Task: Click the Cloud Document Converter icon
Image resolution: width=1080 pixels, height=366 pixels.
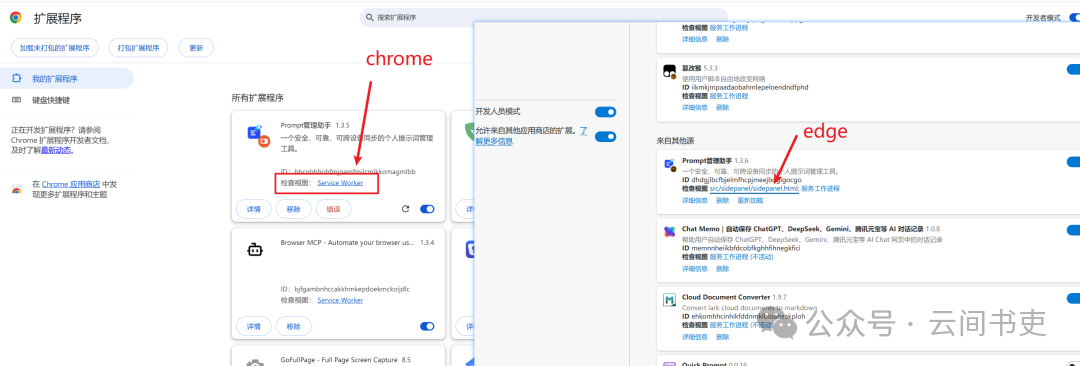Action: click(x=669, y=300)
